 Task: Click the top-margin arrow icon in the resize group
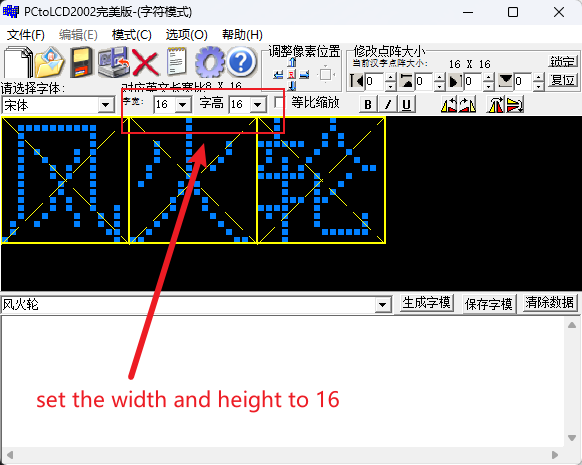pos(406,81)
